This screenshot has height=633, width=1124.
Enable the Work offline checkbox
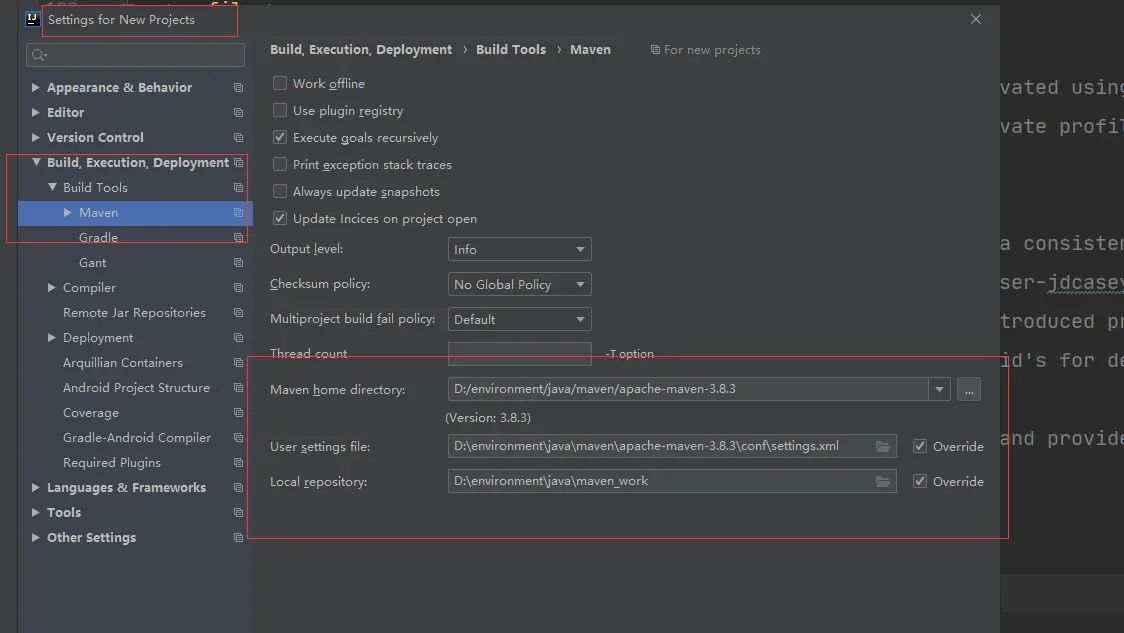[x=280, y=84]
